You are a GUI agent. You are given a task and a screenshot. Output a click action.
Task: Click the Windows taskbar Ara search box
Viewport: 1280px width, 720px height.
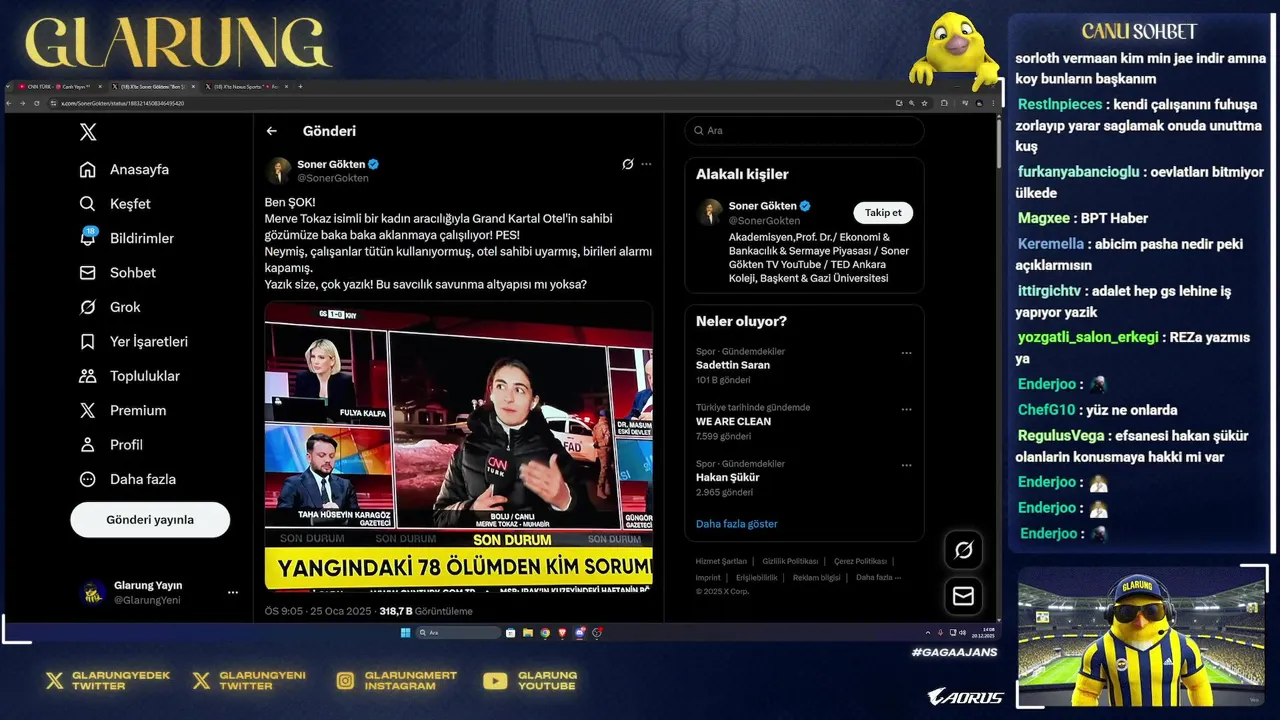point(458,632)
